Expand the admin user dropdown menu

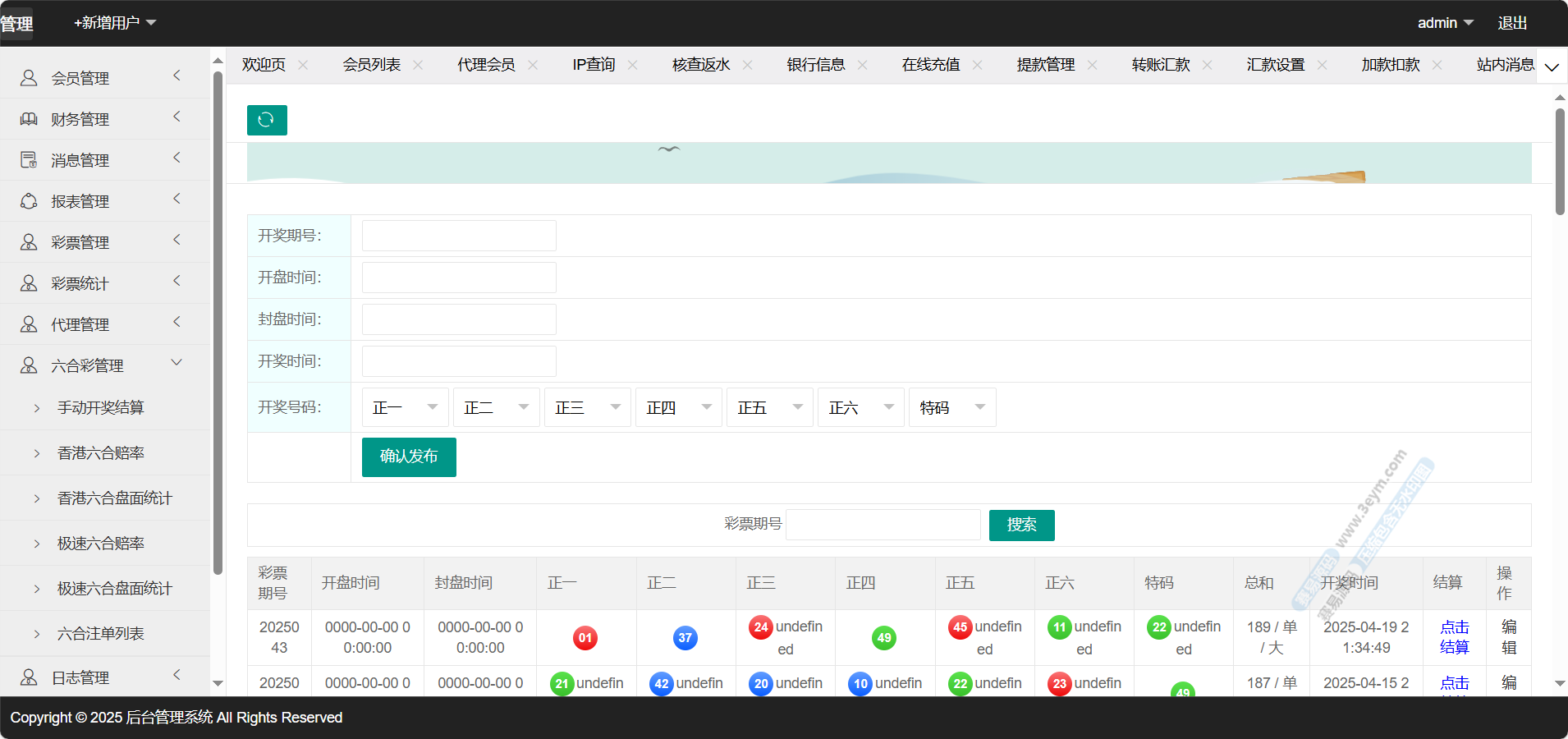1445,23
